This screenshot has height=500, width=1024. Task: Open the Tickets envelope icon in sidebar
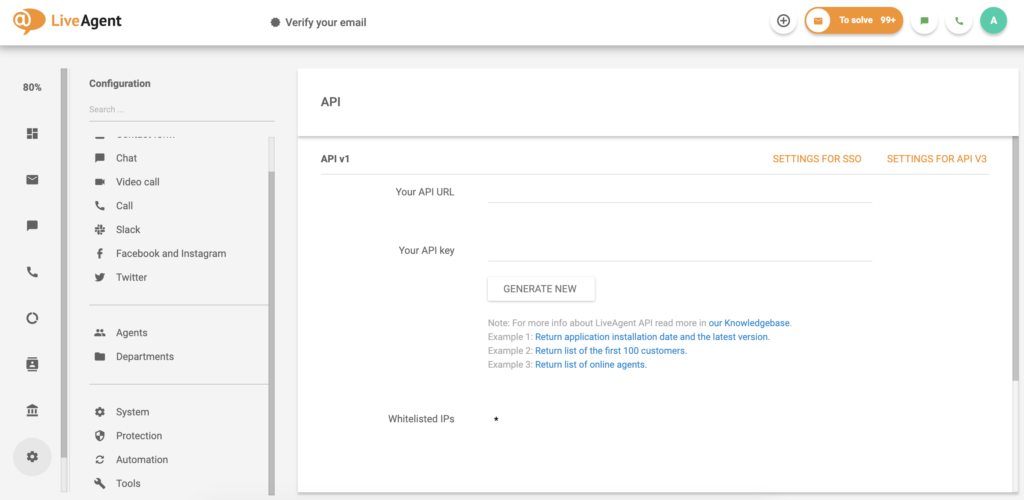[x=32, y=180]
